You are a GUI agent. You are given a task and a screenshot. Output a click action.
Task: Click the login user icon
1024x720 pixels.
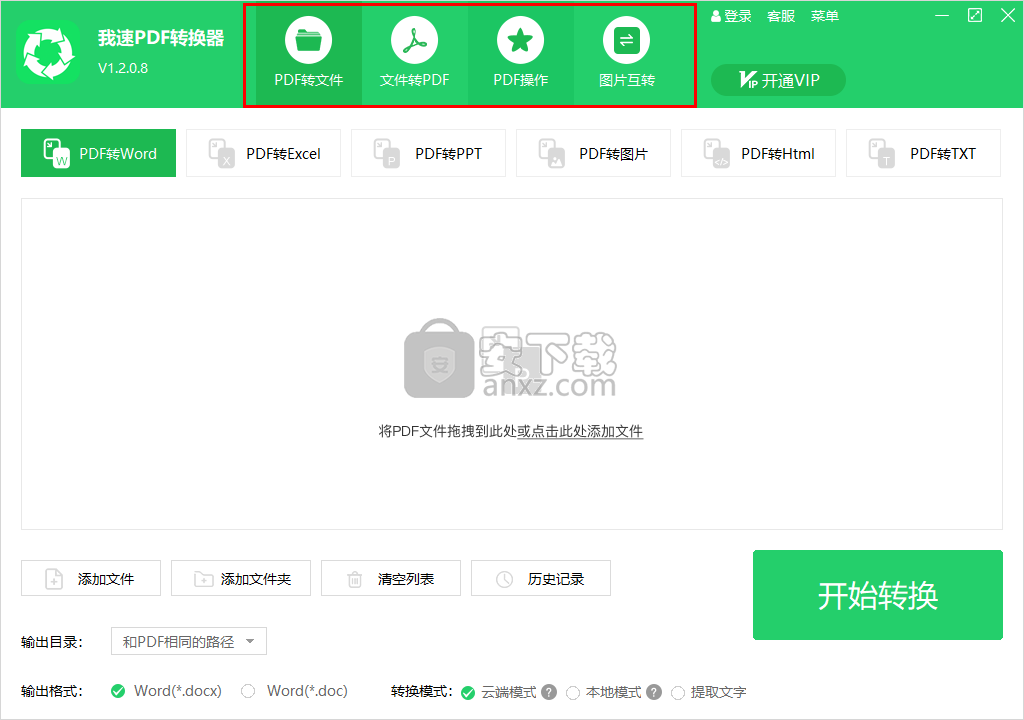click(x=716, y=16)
